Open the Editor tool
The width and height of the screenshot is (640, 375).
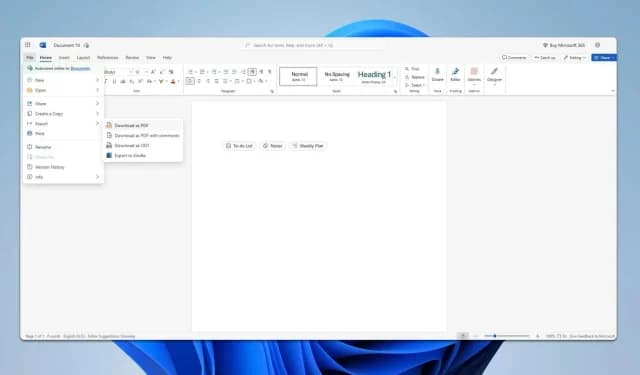coord(456,75)
